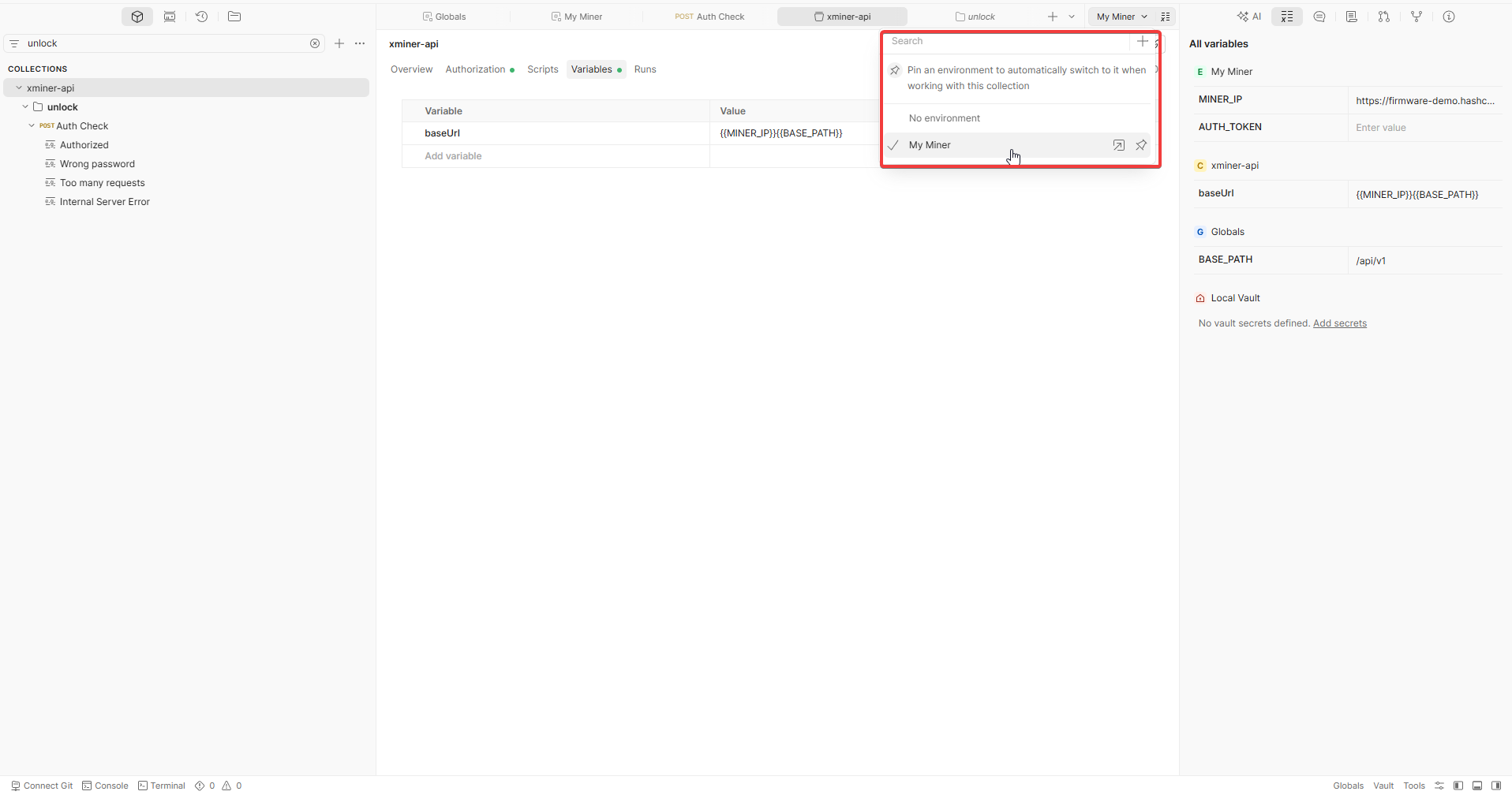Add new environment from dropdown plus
The width and height of the screenshot is (1512, 795).
point(1143,41)
